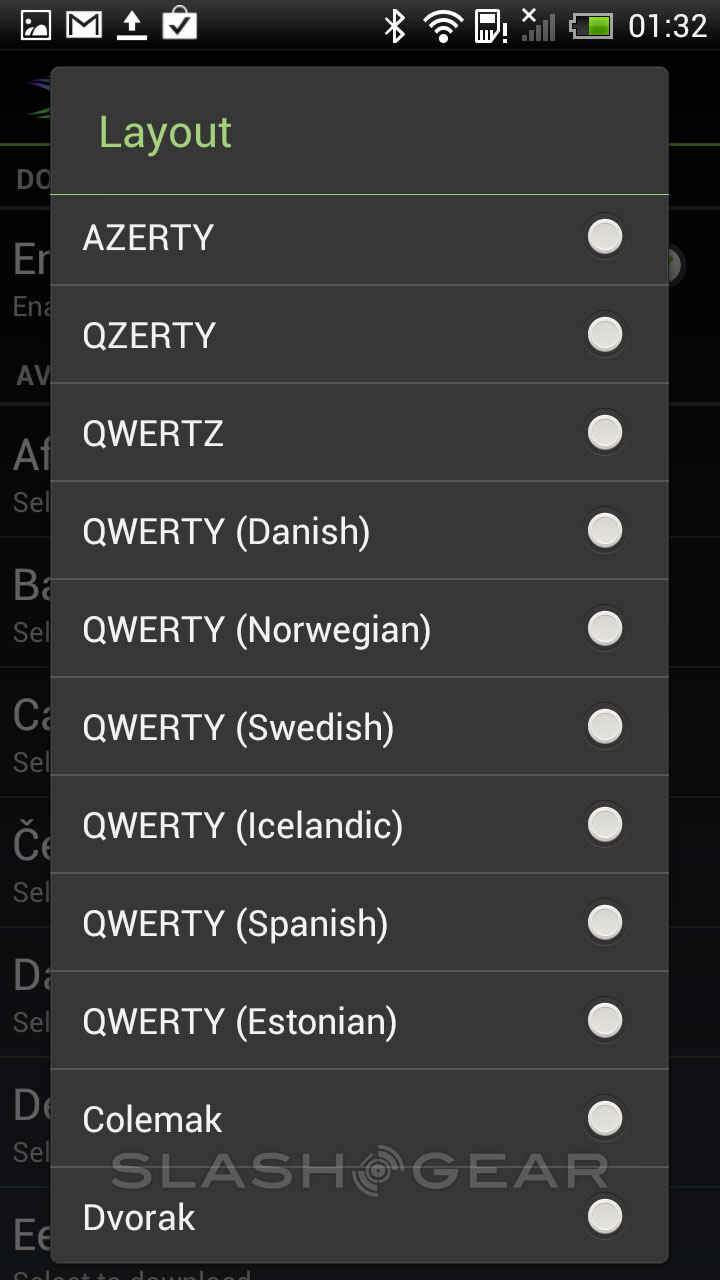
Task: Pick QWERTY (Norwegian) layout option
Action: 257,629
